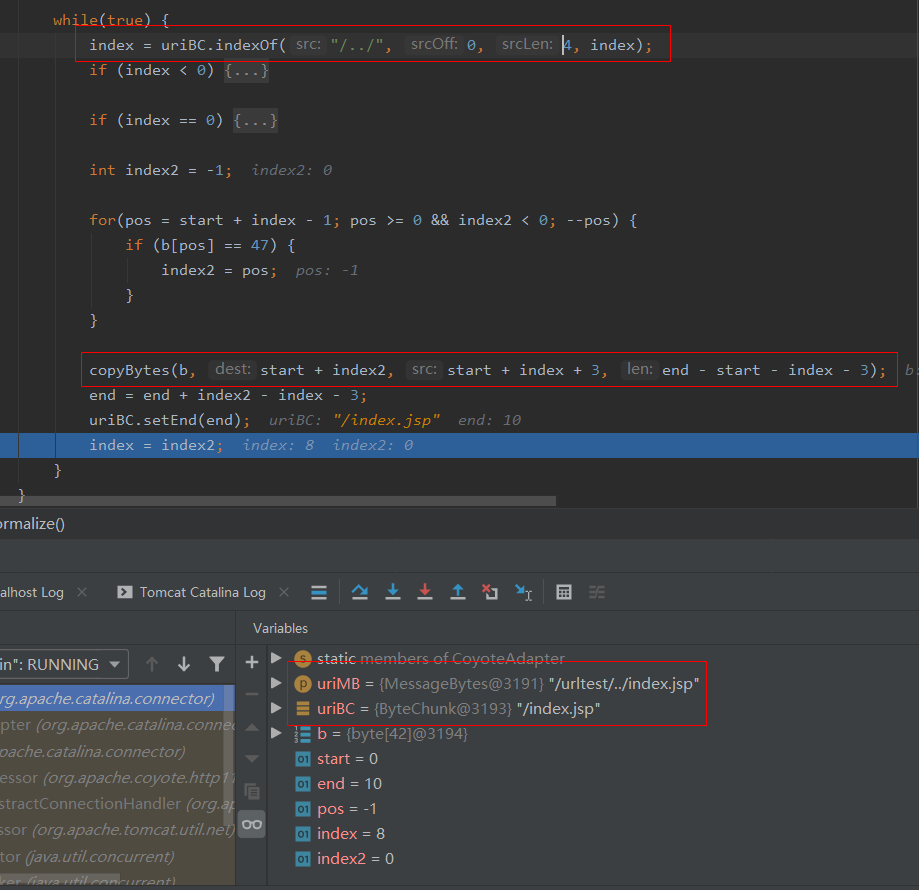Click the Drop Frame icon
This screenshot has height=890, width=919.
(x=490, y=592)
